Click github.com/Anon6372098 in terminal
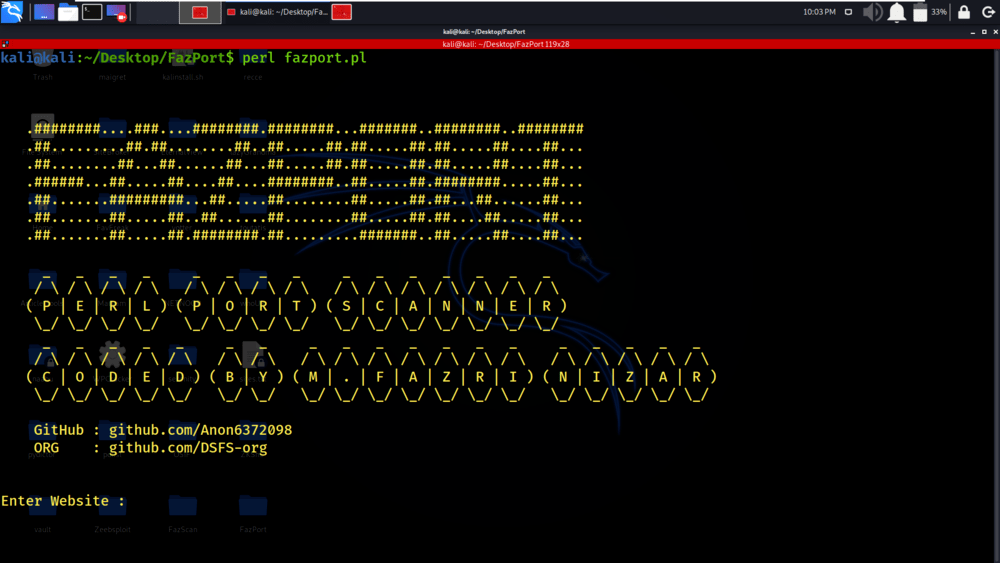The height and width of the screenshot is (563, 1000). 200,430
